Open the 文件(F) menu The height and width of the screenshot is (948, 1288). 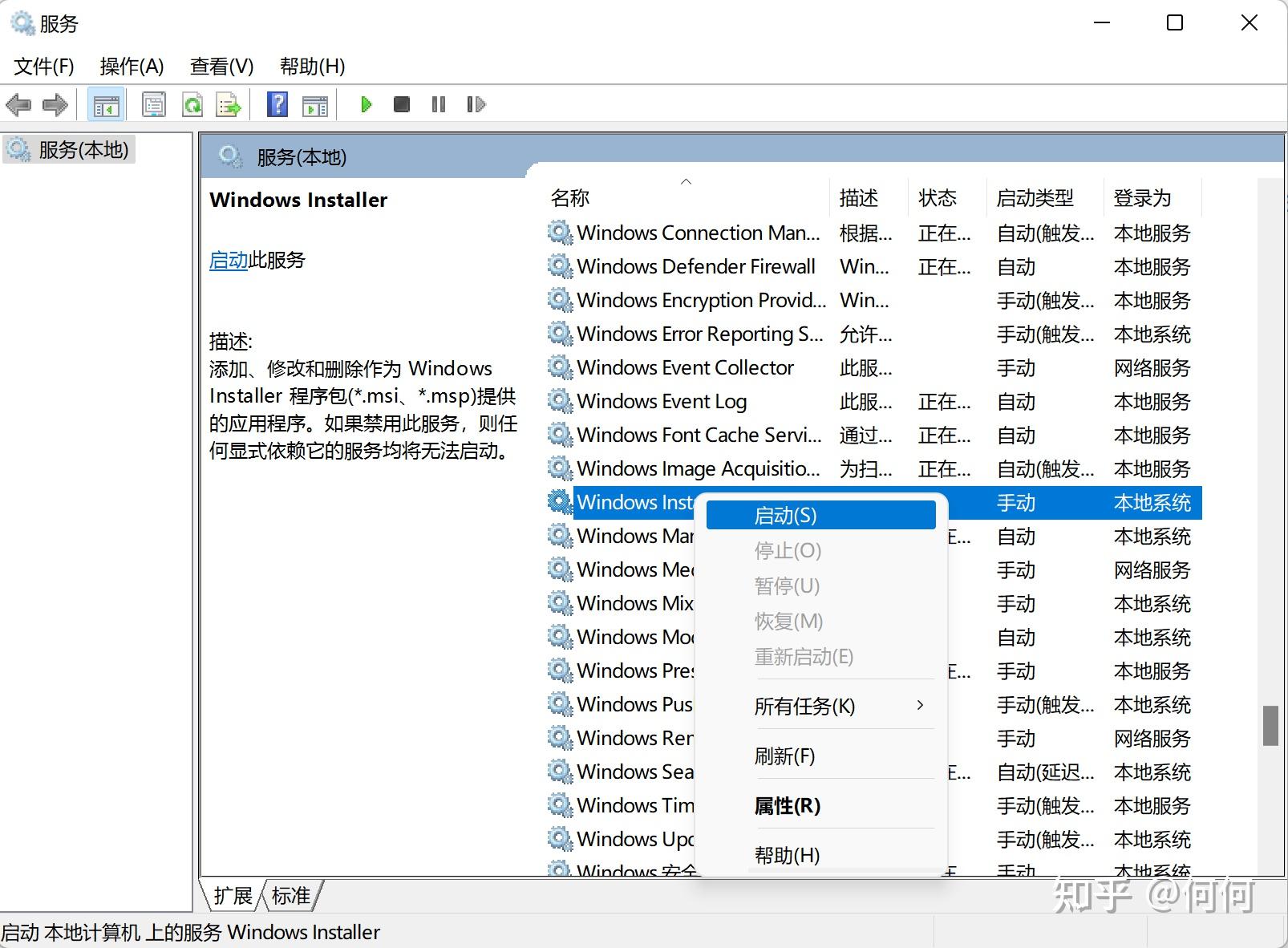[x=44, y=66]
